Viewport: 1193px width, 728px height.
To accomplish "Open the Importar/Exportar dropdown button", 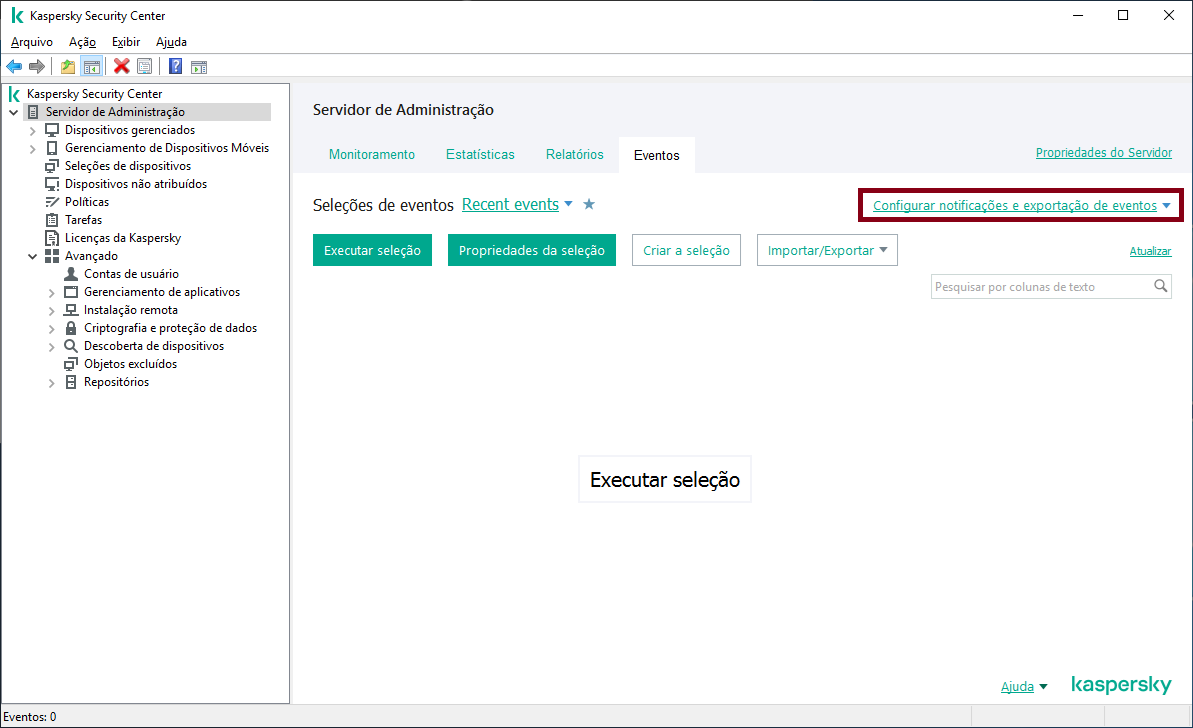I will click(827, 250).
